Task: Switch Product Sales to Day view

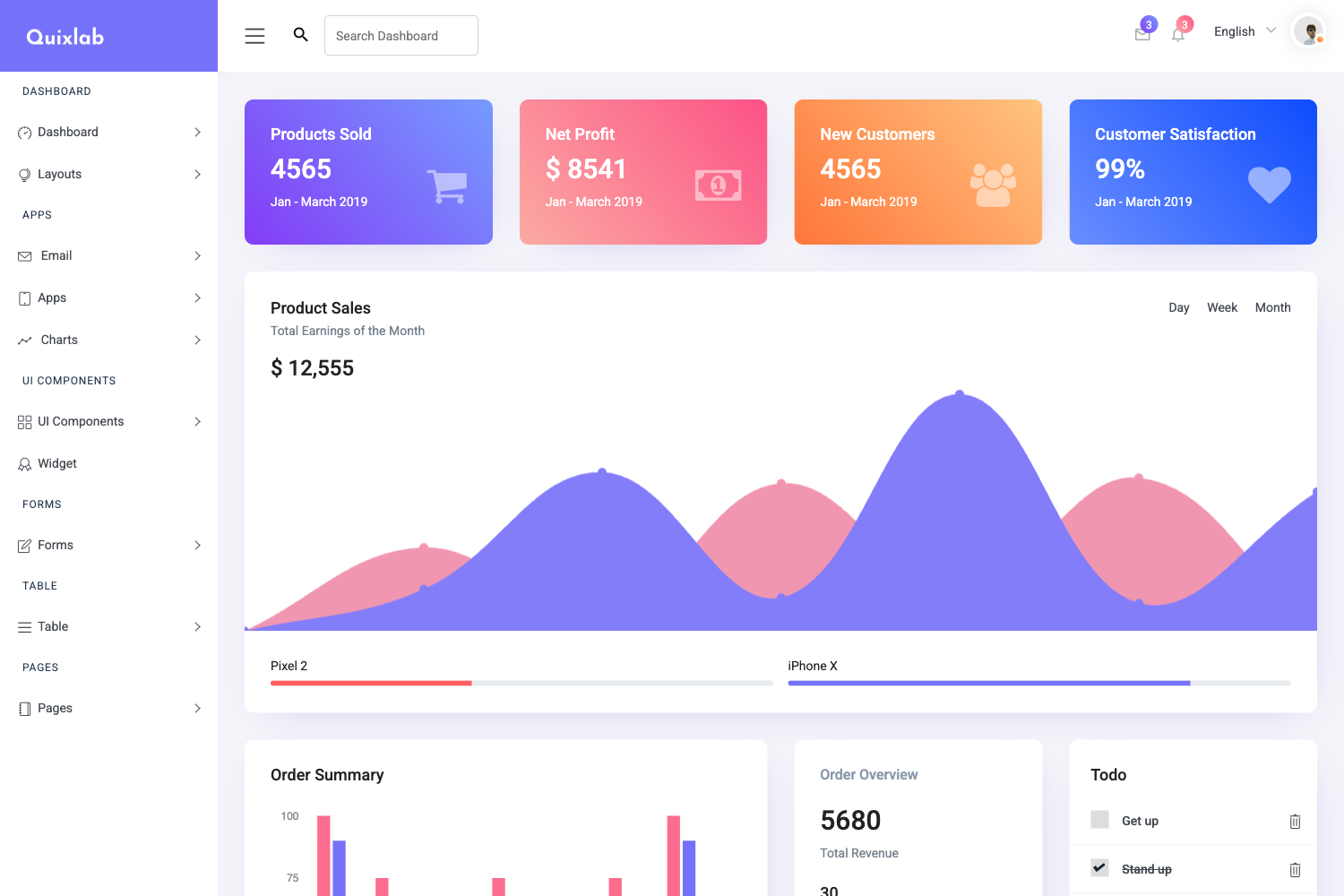Action: pos(1179,307)
